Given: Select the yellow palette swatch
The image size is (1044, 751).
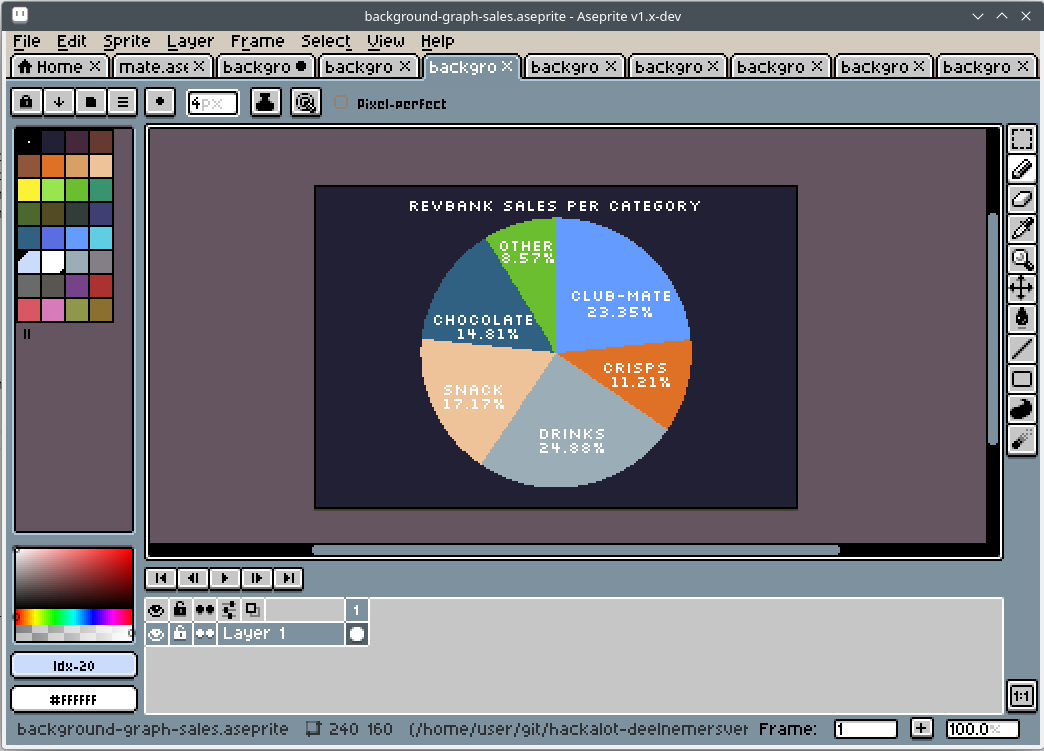Looking at the screenshot, I should (x=29, y=190).
